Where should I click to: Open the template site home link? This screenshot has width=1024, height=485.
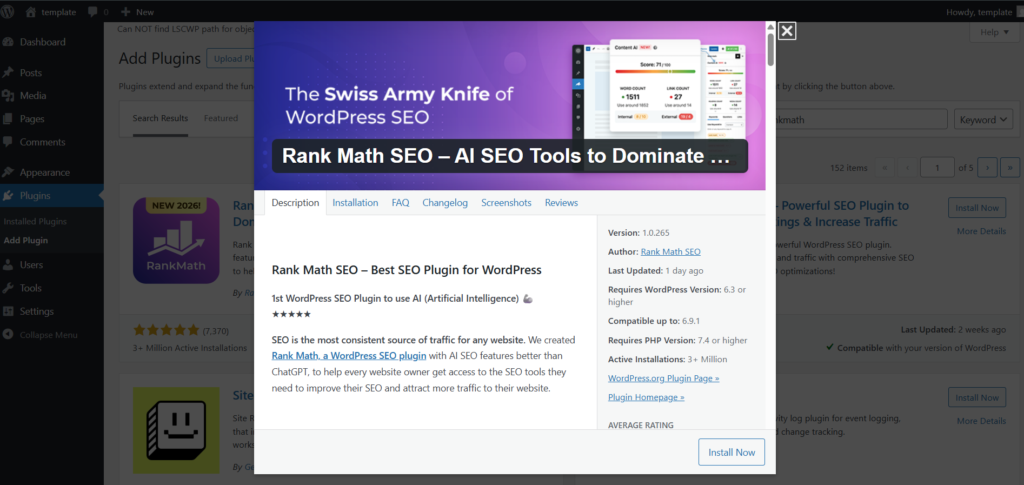coord(51,12)
